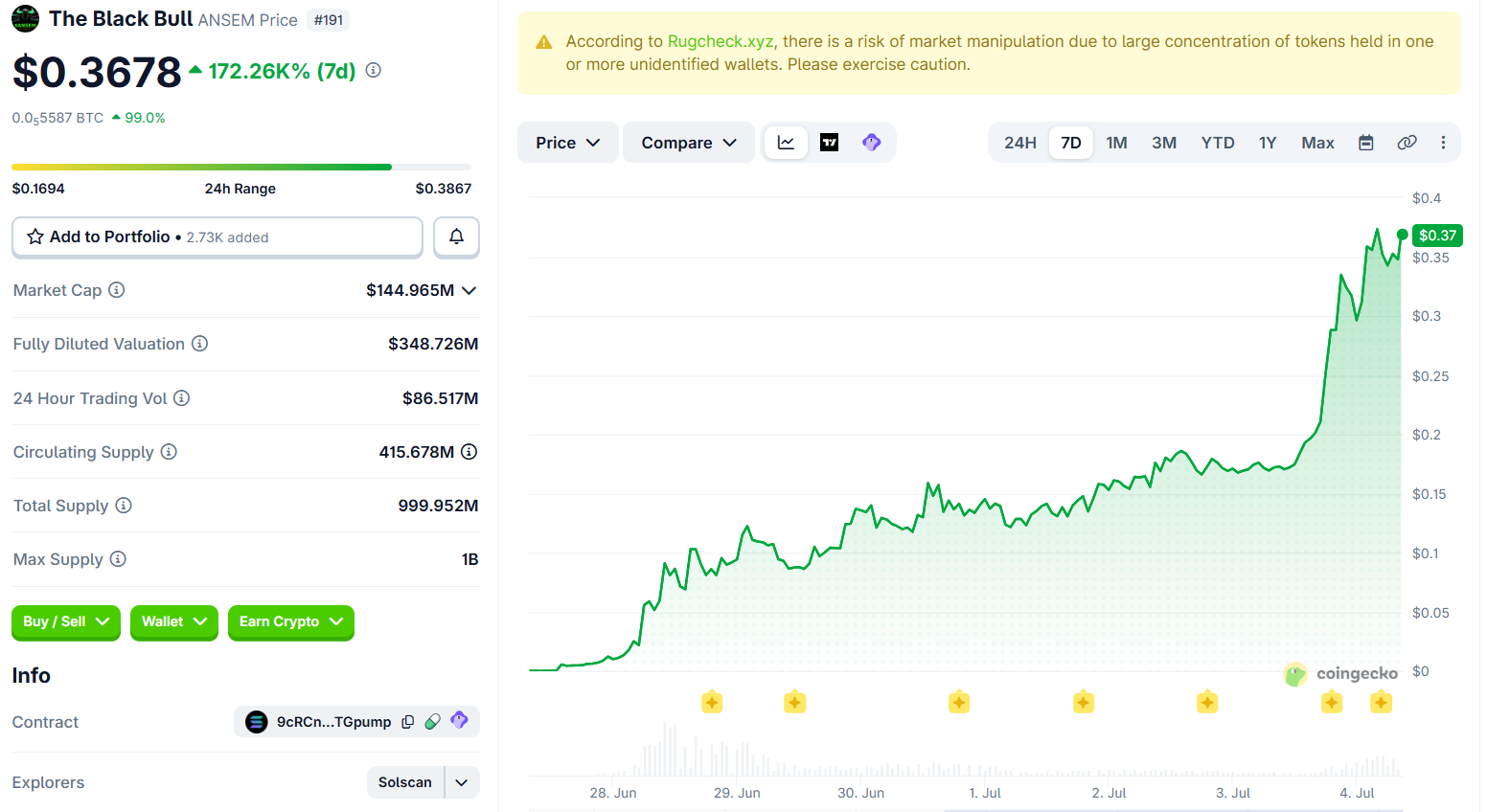Click the #191 rank badge
This screenshot has height=812, width=1487.
[x=329, y=20]
